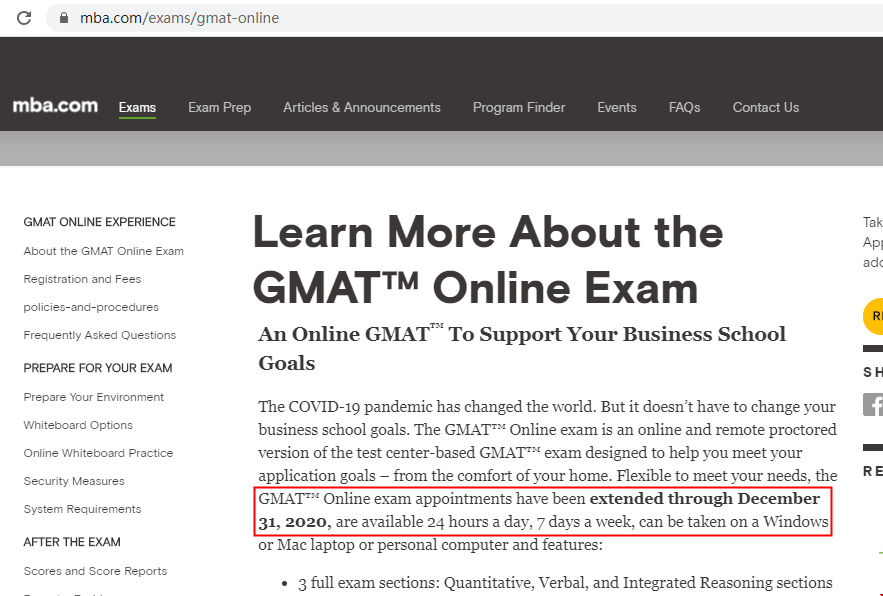This screenshot has width=883, height=596.
Task: Reload the page with the refresh icon
Action: 24,18
